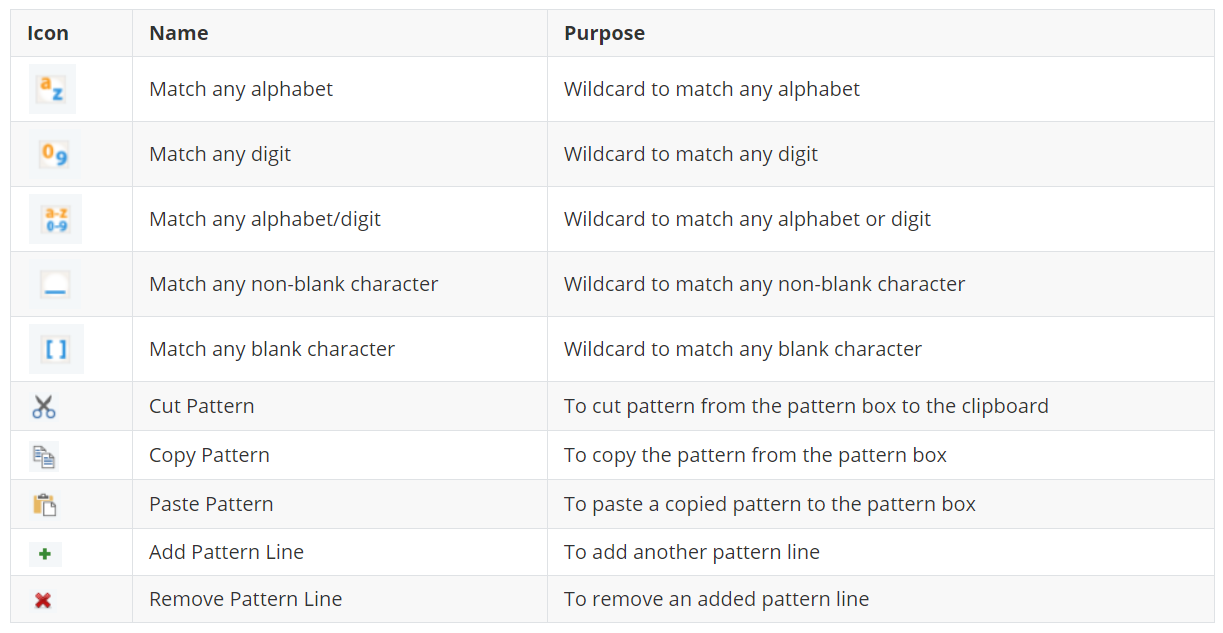Click the green Add Pattern Line icon

click(x=45, y=553)
